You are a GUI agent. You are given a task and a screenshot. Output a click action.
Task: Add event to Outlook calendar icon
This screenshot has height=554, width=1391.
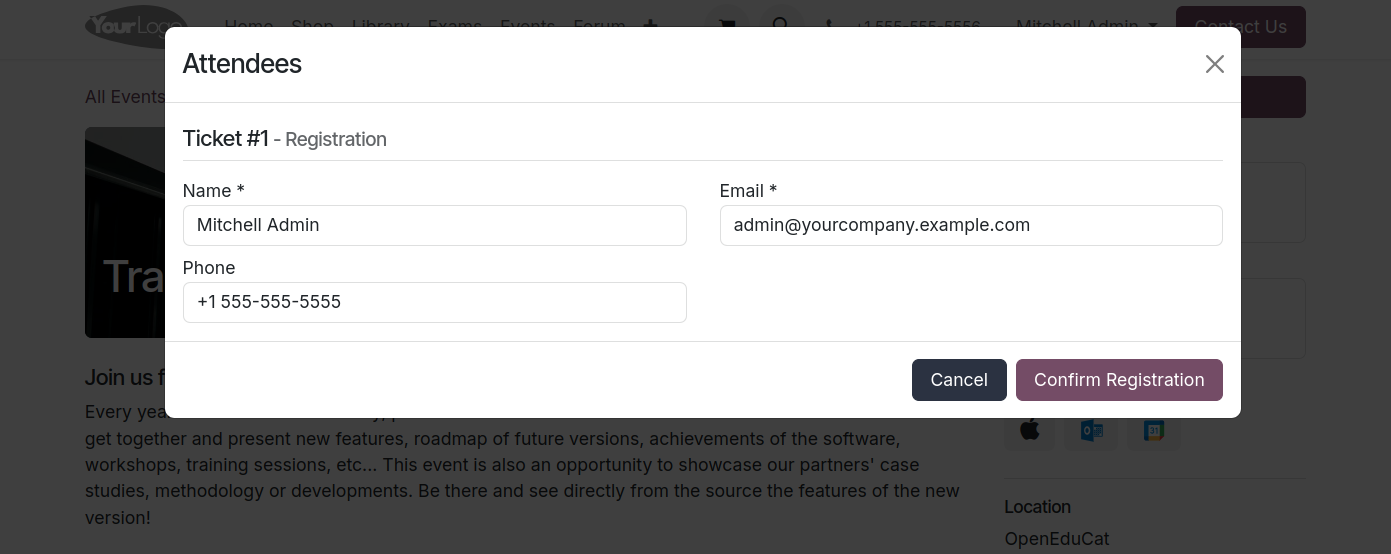[x=1091, y=431]
